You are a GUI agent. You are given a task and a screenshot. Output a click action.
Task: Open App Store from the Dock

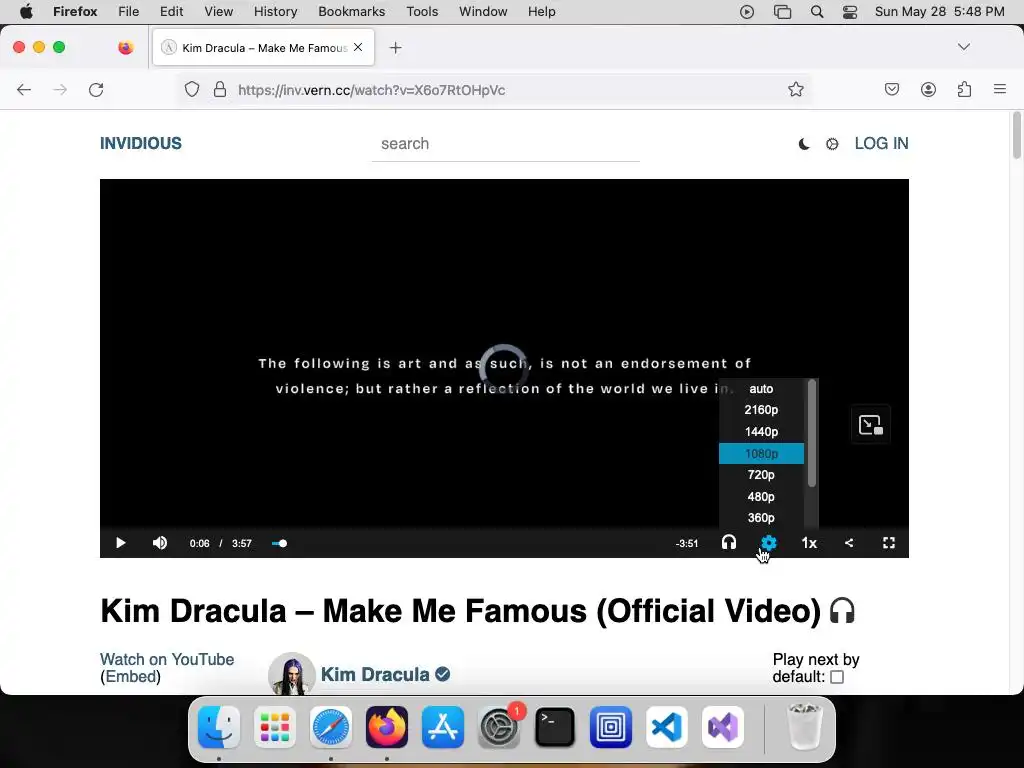click(x=443, y=727)
